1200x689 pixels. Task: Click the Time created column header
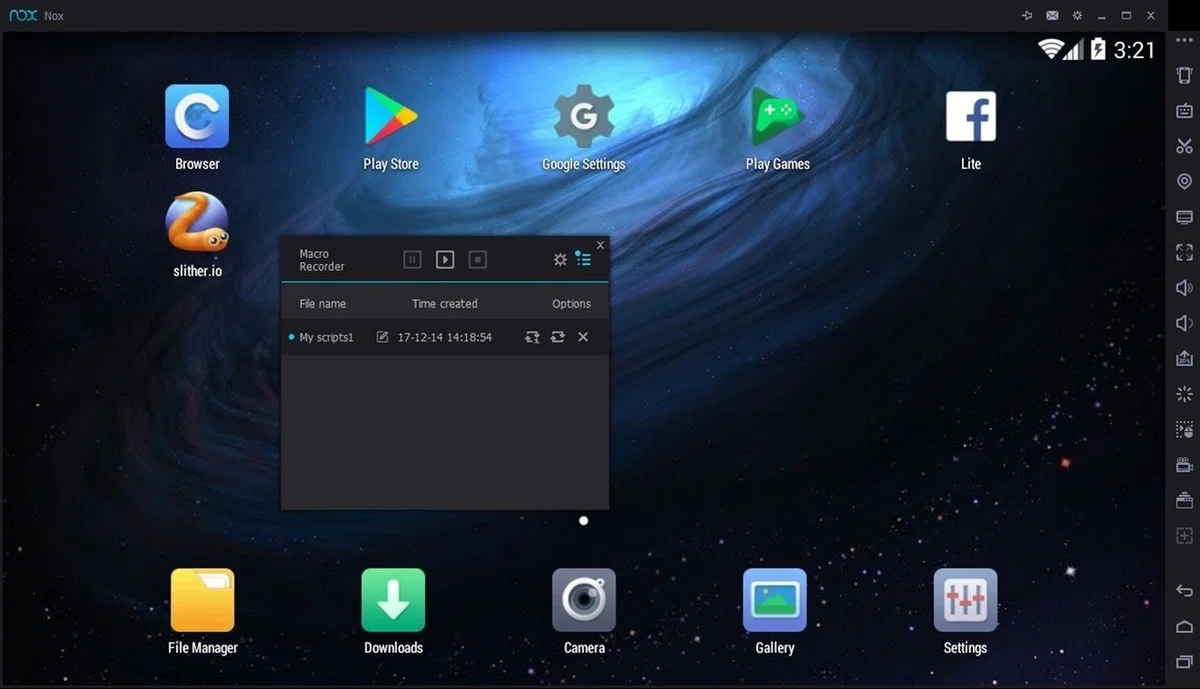[x=445, y=304]
